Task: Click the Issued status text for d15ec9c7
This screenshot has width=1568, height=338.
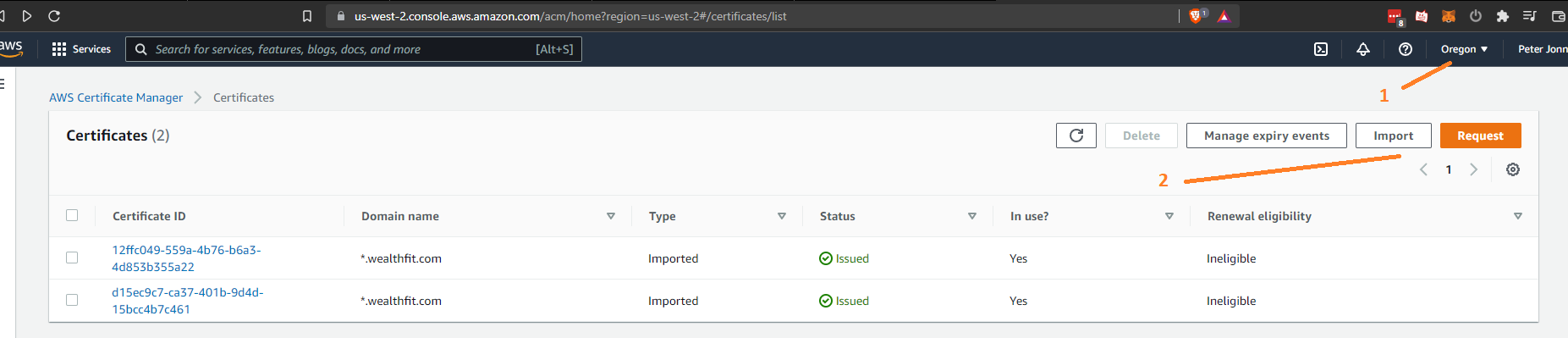Action: point(852,301)
